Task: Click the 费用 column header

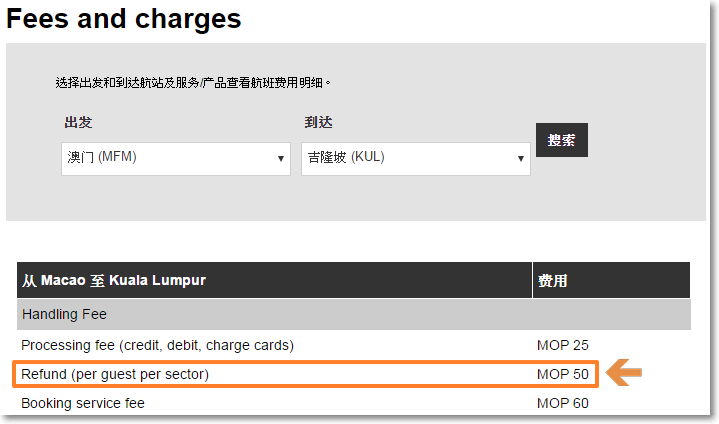Action: click(611, 280)
